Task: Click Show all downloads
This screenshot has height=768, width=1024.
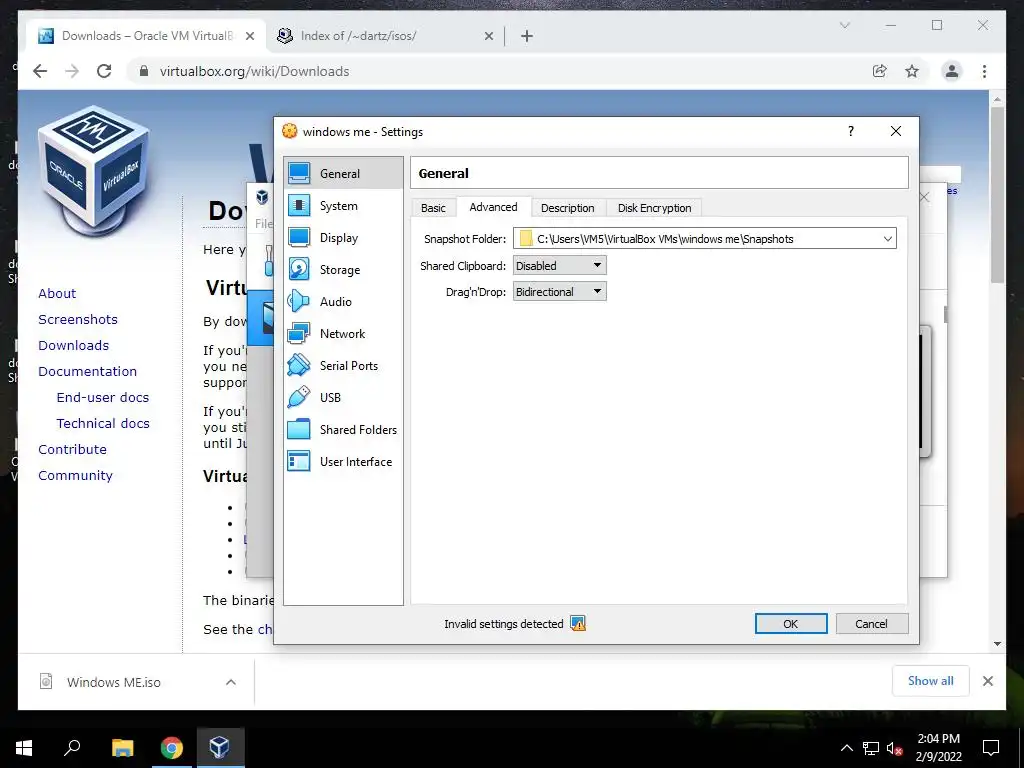Action: click(x=931, y=680)
